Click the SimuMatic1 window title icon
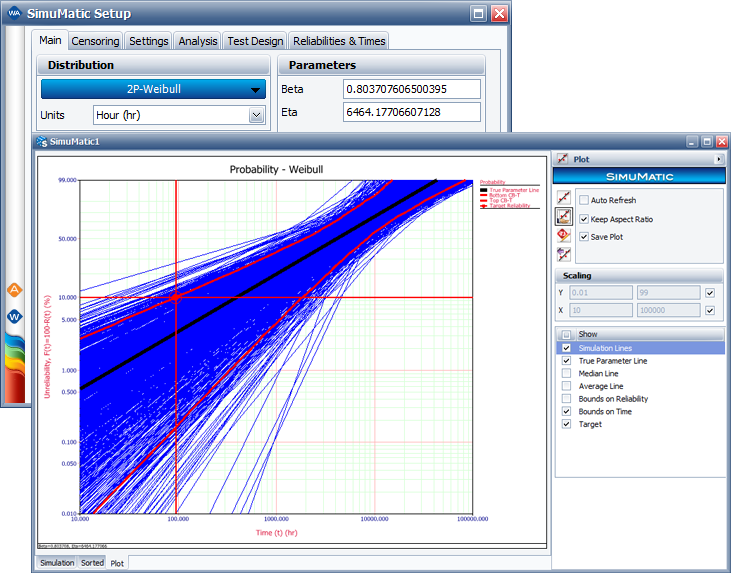 pyautogui.click(x=41, y=142)
